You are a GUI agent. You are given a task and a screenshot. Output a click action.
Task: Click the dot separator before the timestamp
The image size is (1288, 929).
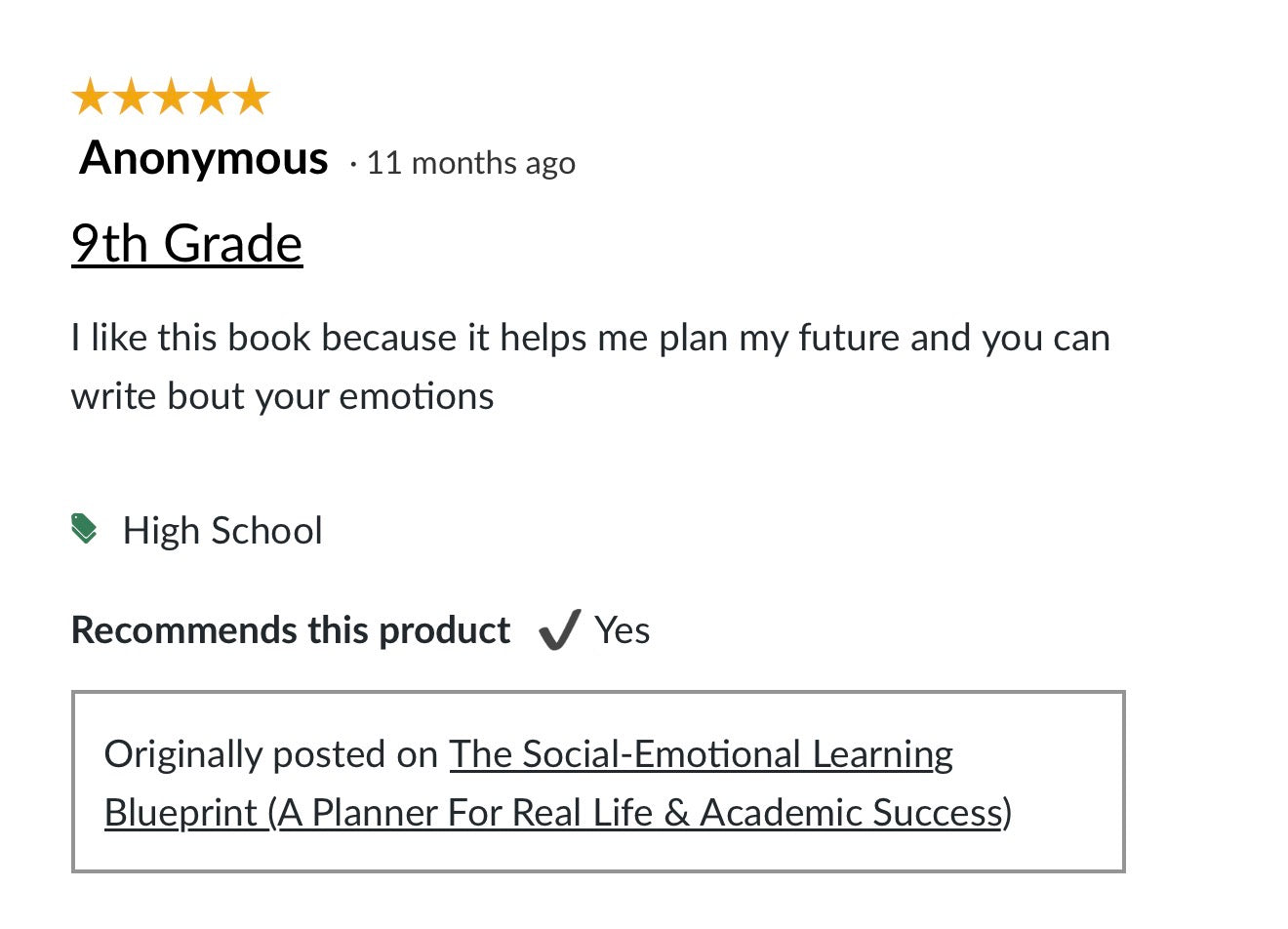[x=352, y=164]
